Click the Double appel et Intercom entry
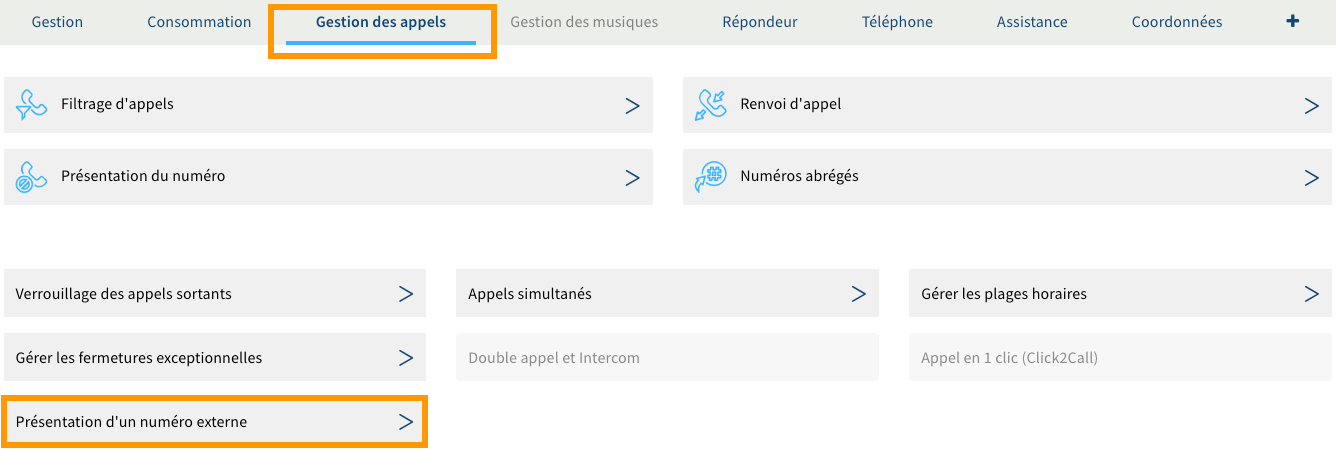Screen dimensions: 1336x449 (554, 358)
